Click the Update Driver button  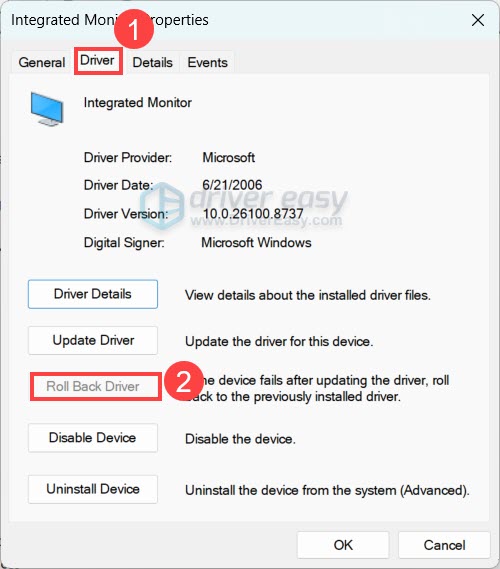point(93,340)
